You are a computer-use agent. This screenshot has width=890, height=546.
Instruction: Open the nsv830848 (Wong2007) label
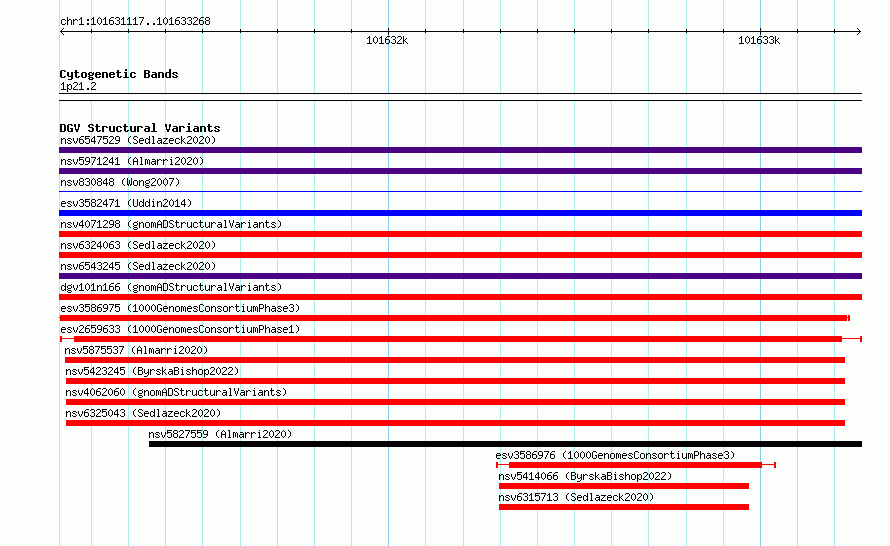120,182
